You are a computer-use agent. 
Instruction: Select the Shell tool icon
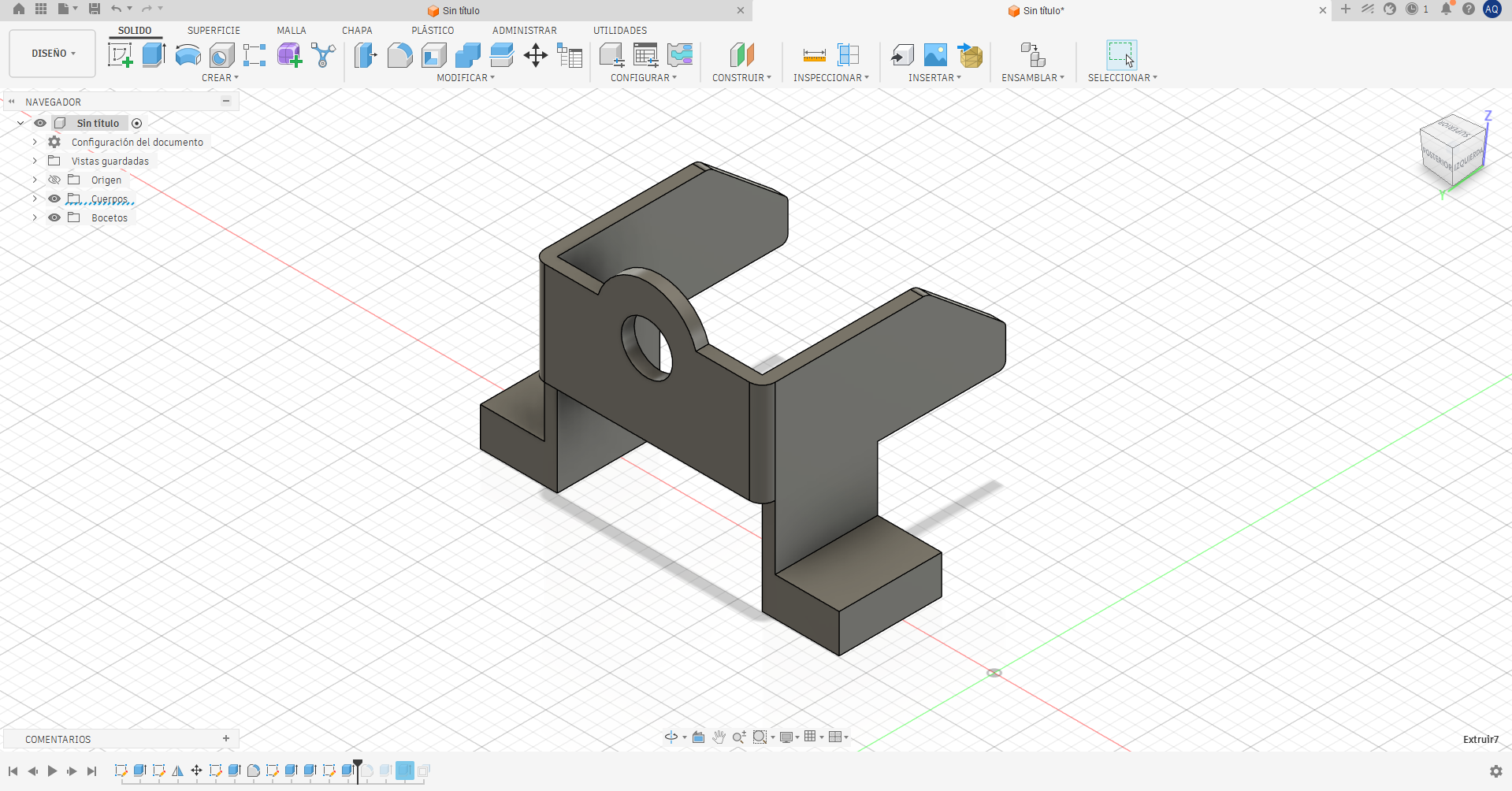pyautogui.click(x=433, y=55)
